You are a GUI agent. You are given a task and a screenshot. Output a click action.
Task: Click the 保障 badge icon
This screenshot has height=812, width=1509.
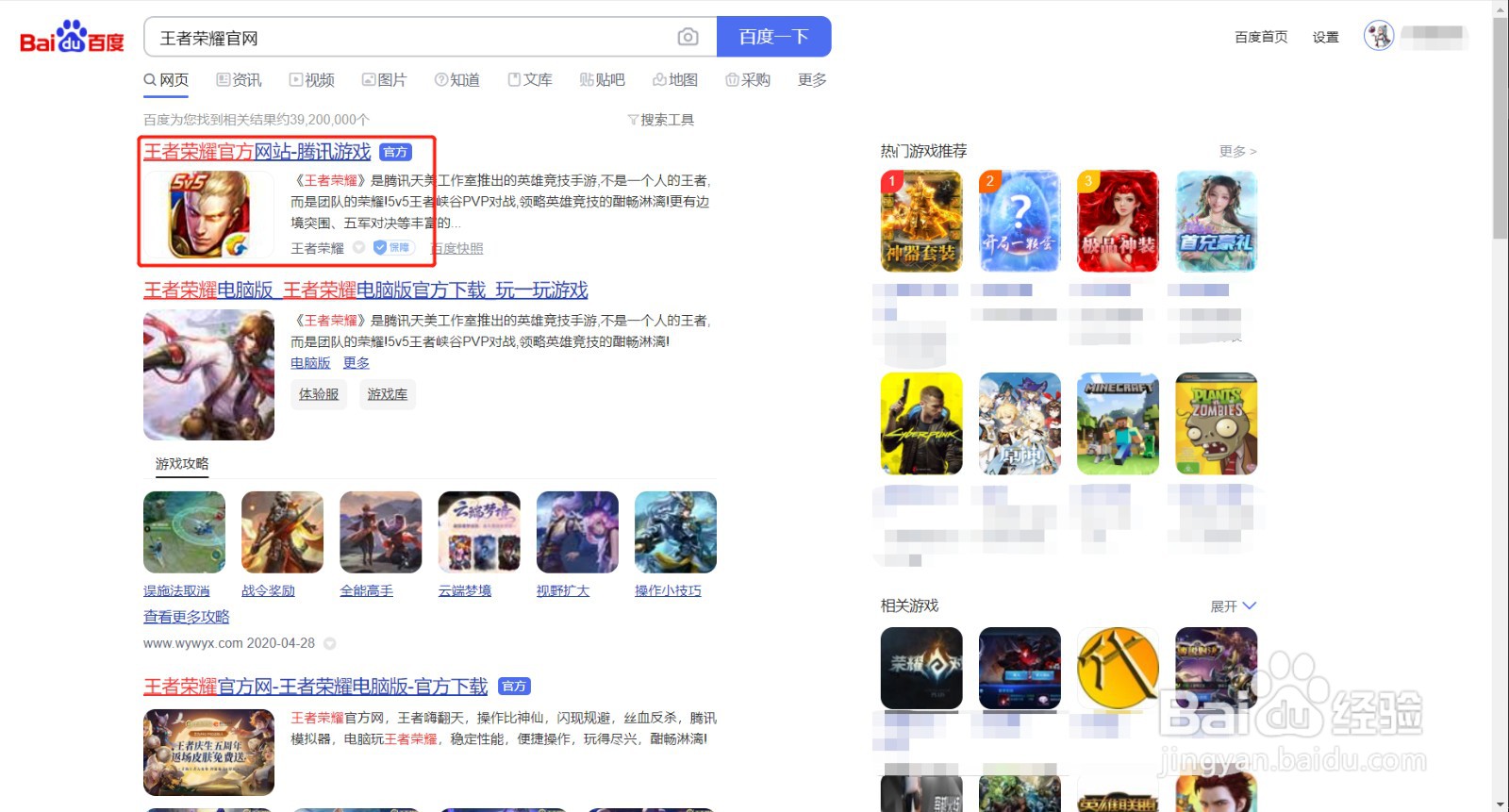393,248
